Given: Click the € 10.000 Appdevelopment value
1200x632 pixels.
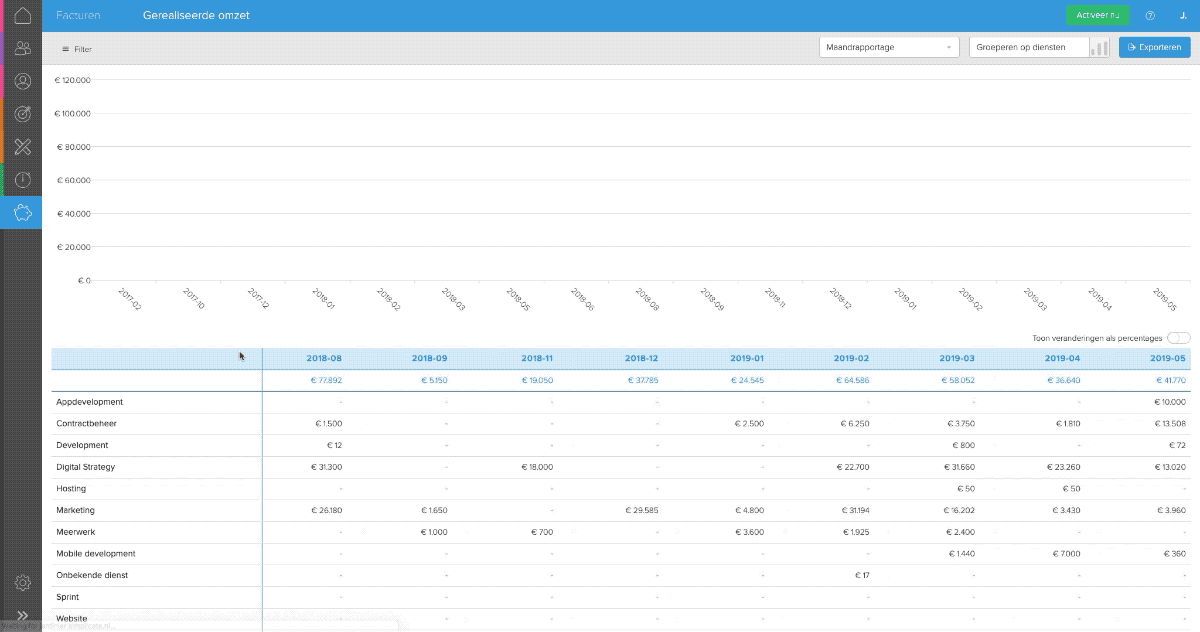Looking at the screenshot, I should tap(1169, 402).
